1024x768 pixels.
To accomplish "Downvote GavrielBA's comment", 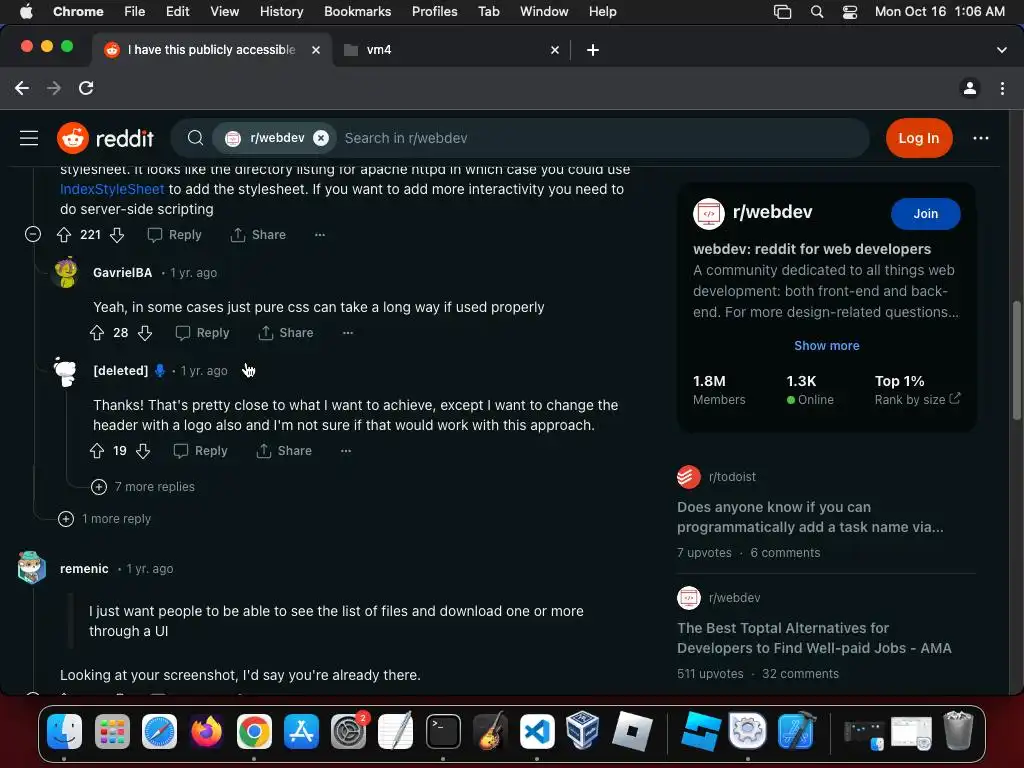I will (145, 332).
